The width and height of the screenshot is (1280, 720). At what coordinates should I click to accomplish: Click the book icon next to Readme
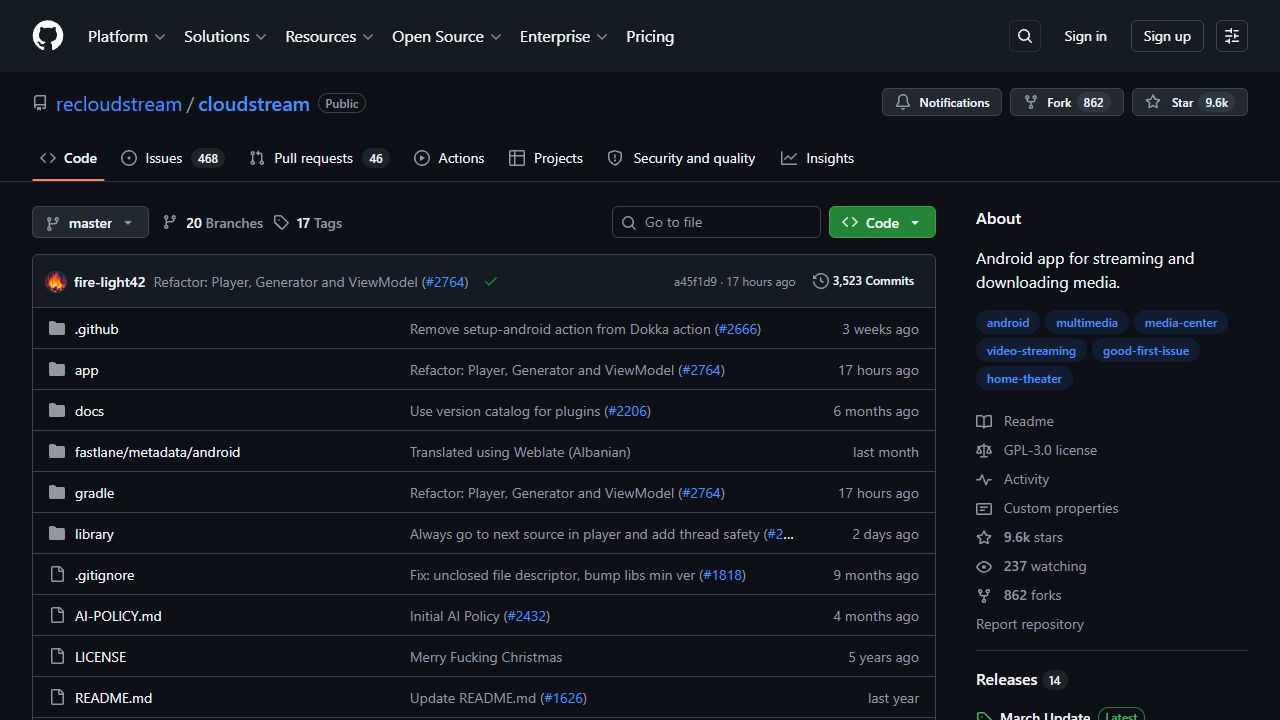pyautogui.click(x=984, y=422)
